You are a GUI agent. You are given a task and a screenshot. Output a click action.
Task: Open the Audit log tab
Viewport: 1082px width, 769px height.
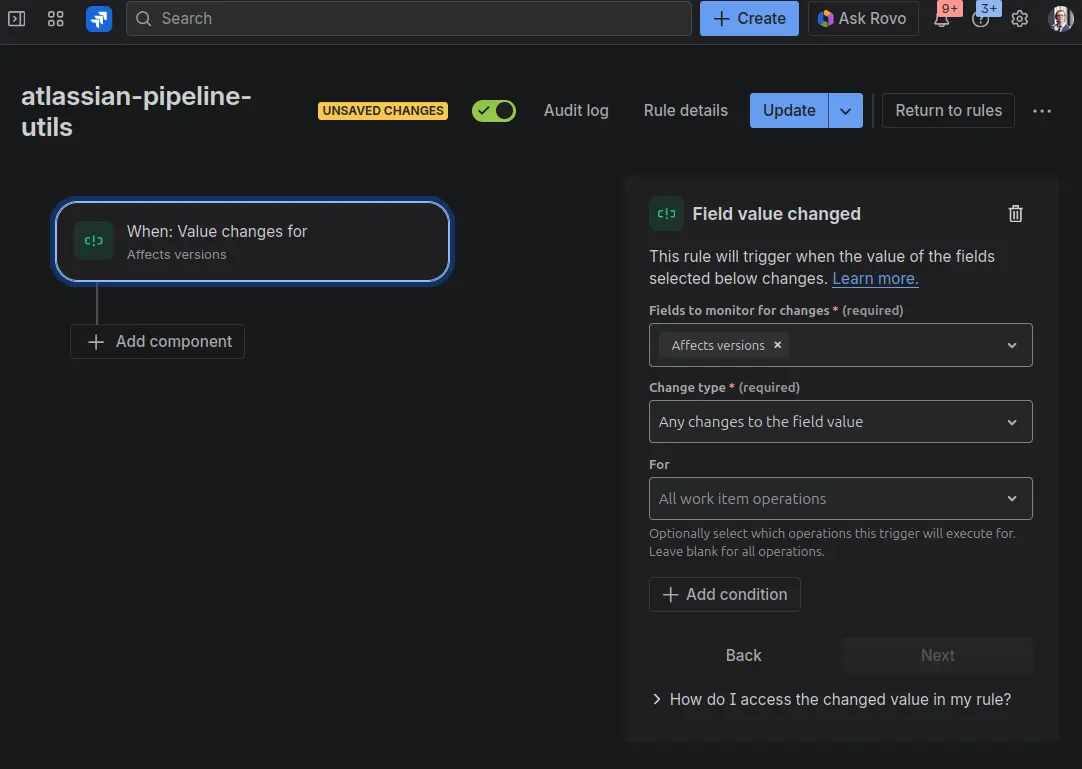576,111
